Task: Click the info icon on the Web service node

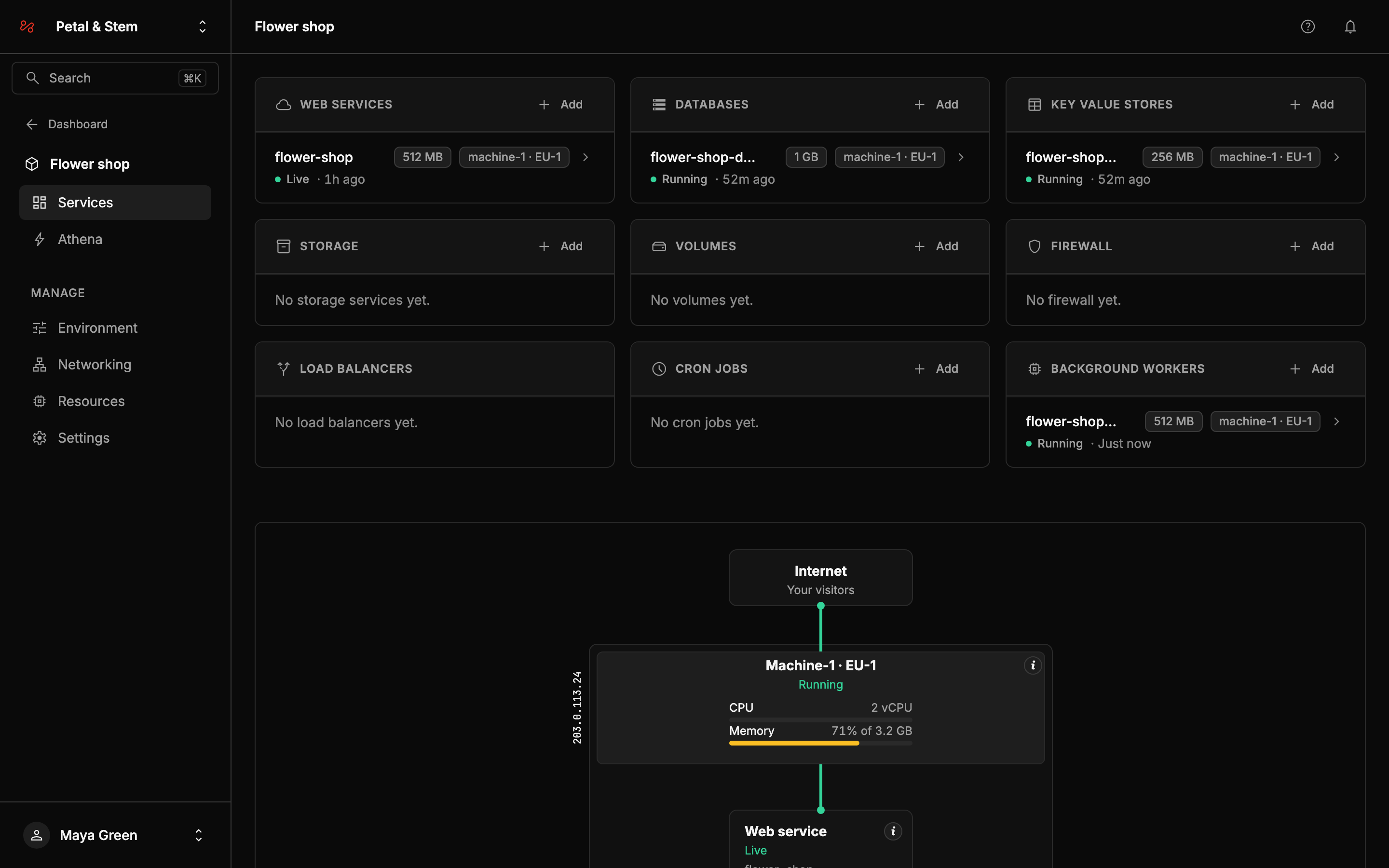Action: point(893,831)
